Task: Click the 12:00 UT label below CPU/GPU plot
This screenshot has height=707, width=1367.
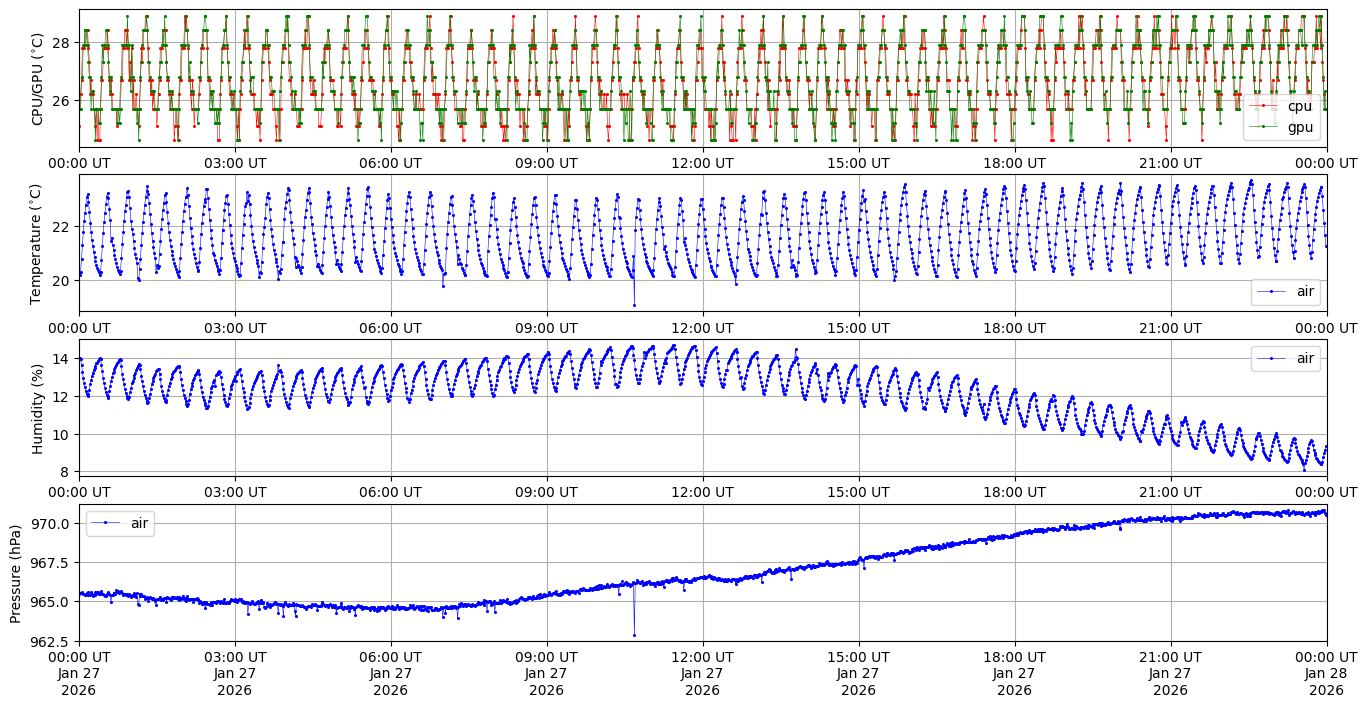Action: pos(702,163)
